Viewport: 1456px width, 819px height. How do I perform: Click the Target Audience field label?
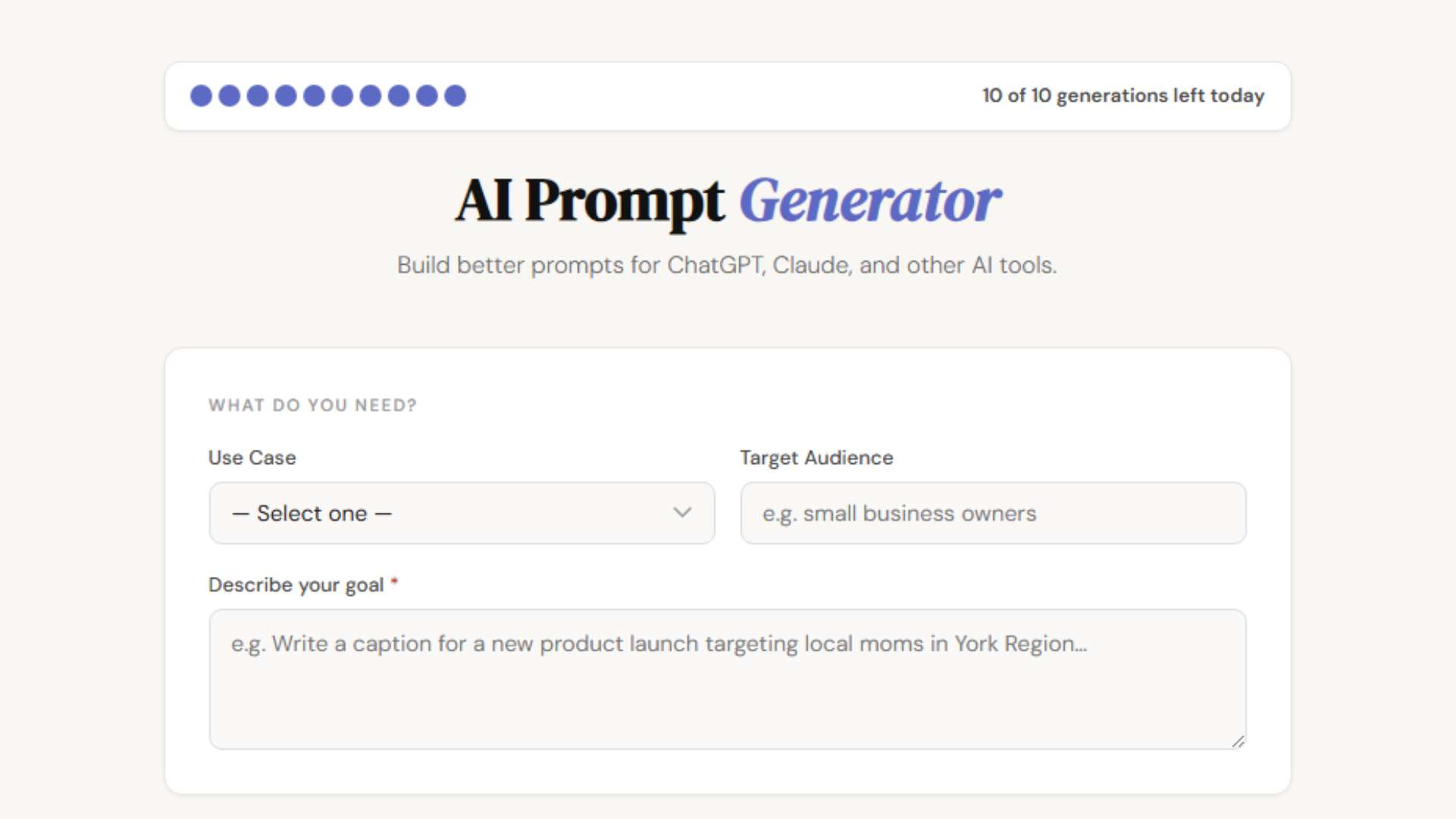[816, 458]
